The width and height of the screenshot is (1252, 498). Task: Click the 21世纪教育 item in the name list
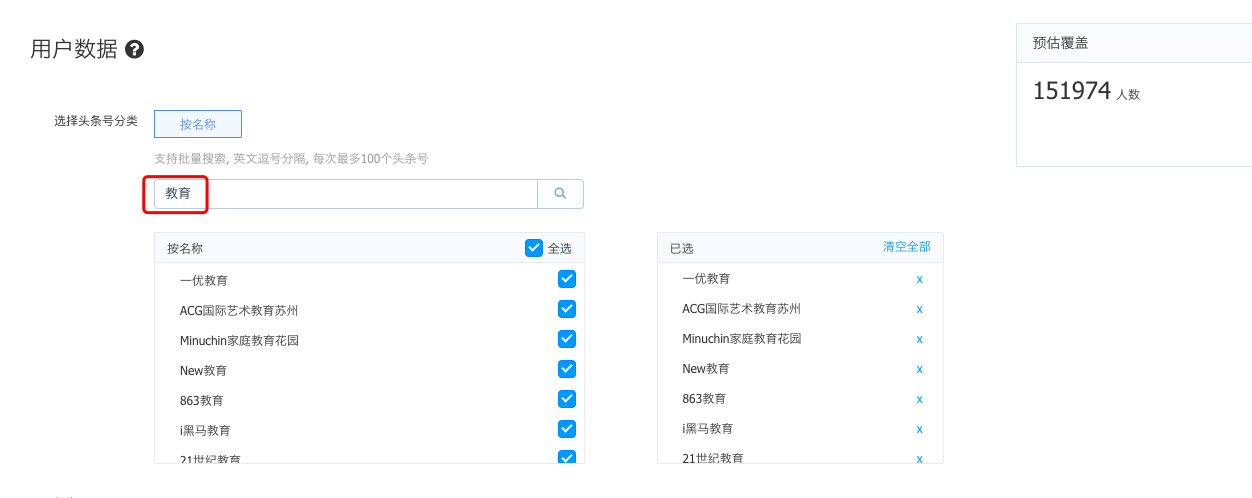coord(210,459)
